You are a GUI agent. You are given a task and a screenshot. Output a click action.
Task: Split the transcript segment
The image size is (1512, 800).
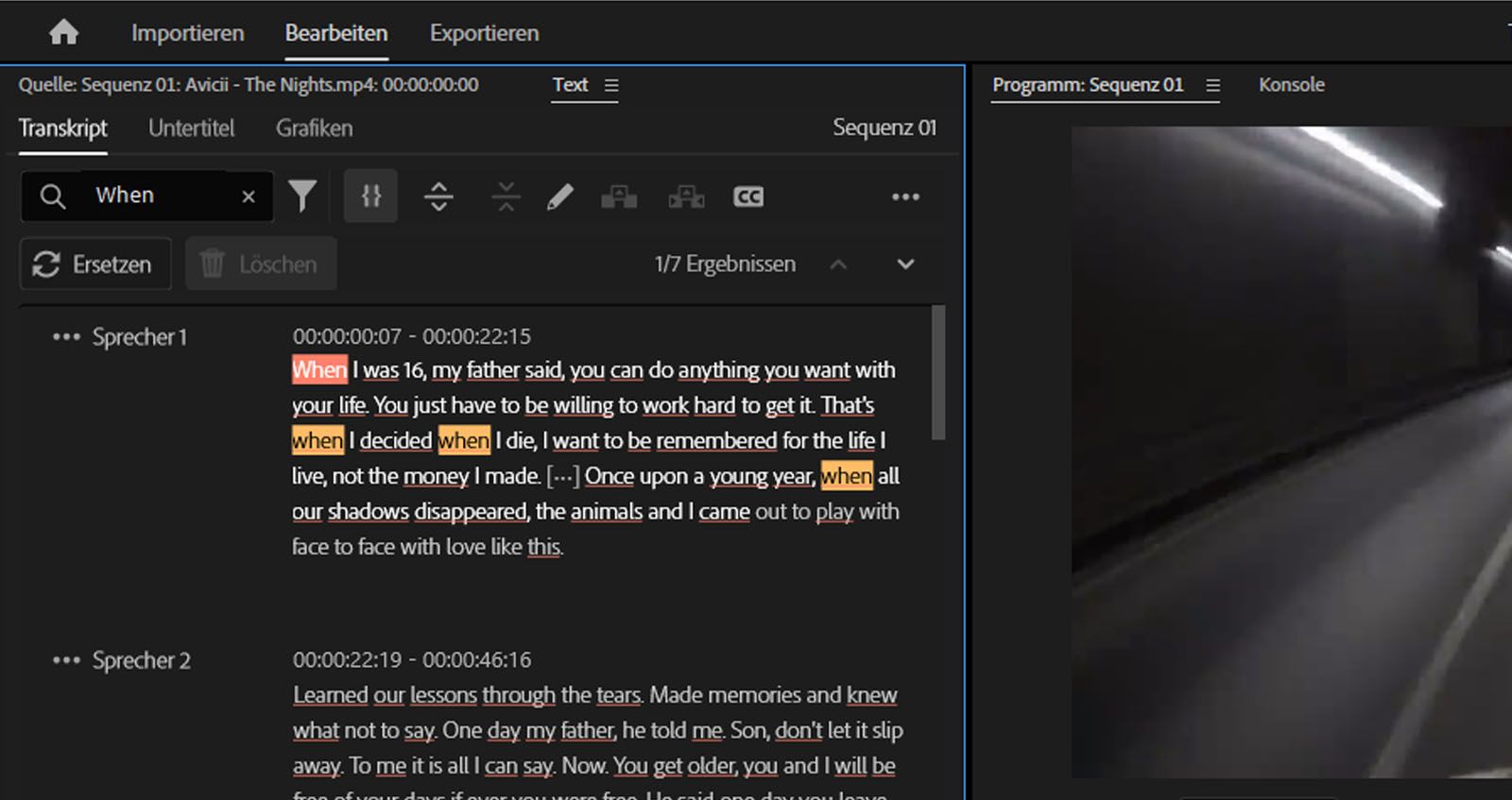tap(438, 196)
